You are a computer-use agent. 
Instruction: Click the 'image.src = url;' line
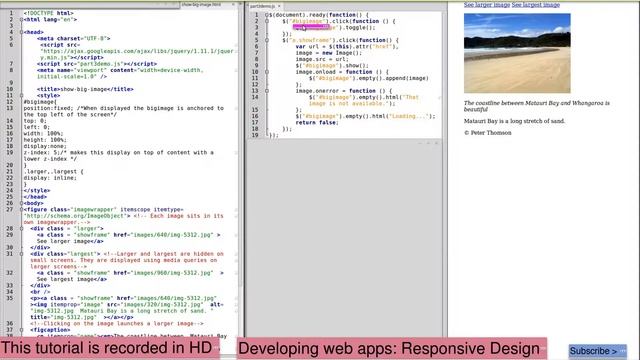(x=322, y=59)
